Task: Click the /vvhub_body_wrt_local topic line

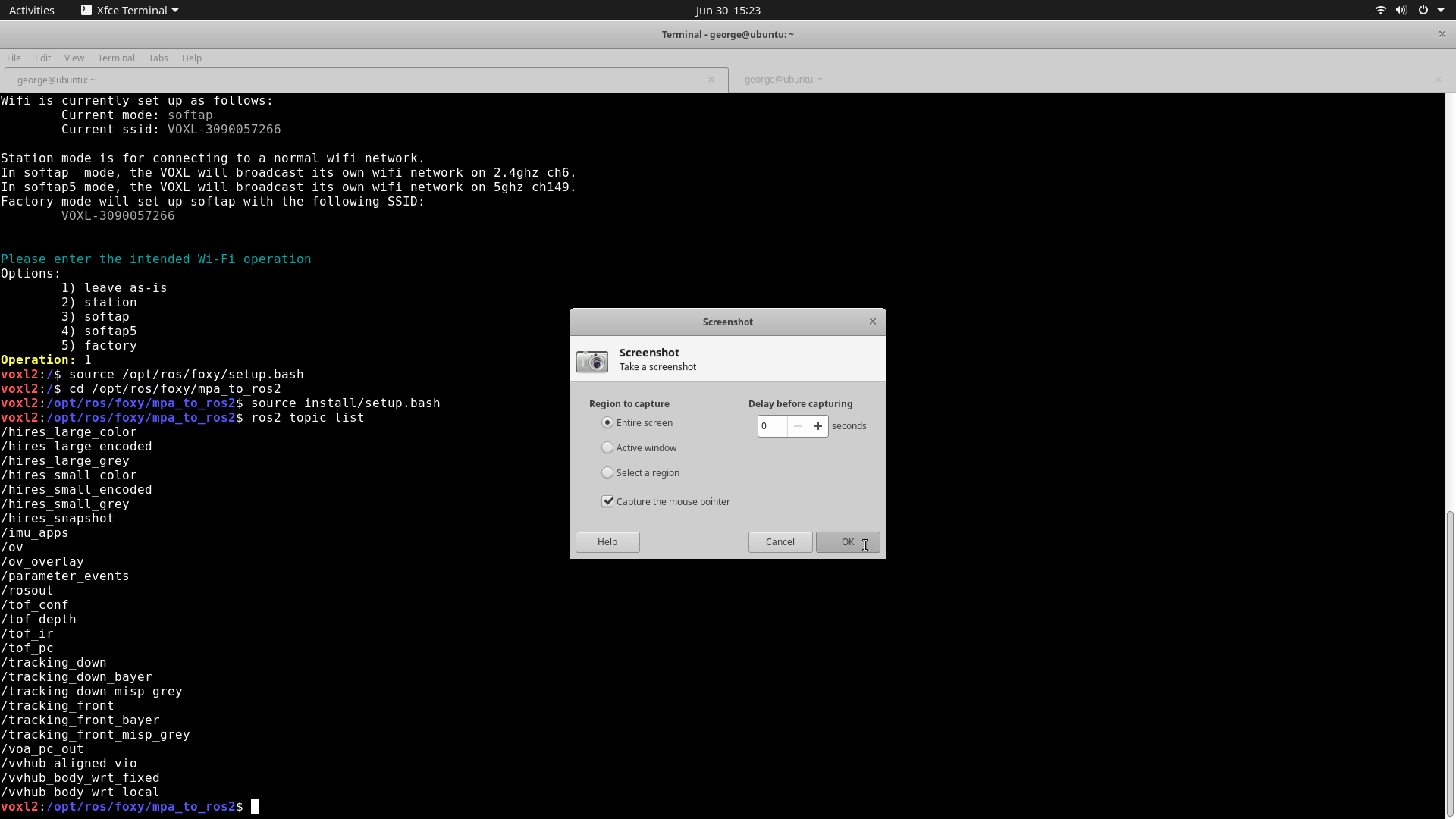Action: [80, 792]
